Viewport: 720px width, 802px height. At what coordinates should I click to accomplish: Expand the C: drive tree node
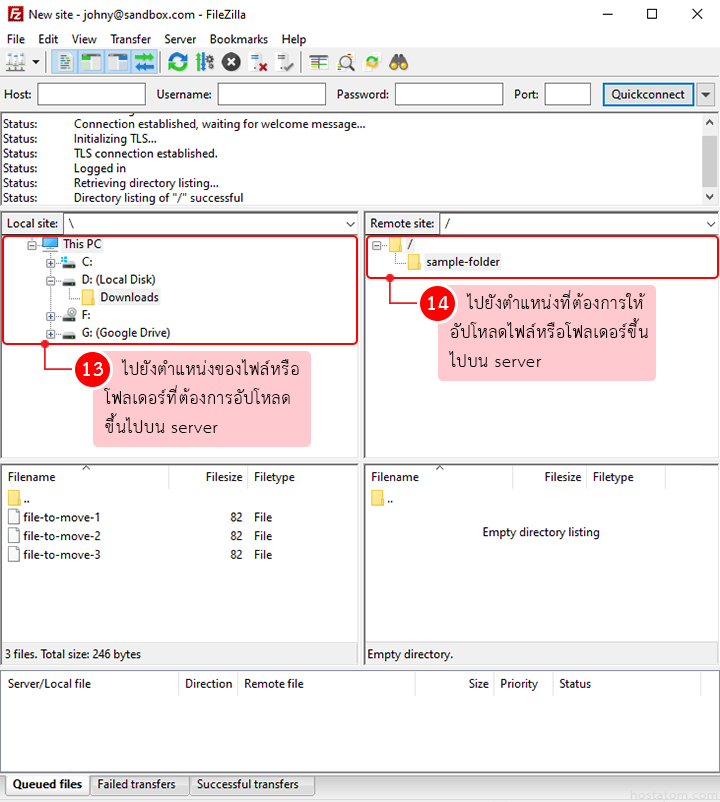(51, 262)
